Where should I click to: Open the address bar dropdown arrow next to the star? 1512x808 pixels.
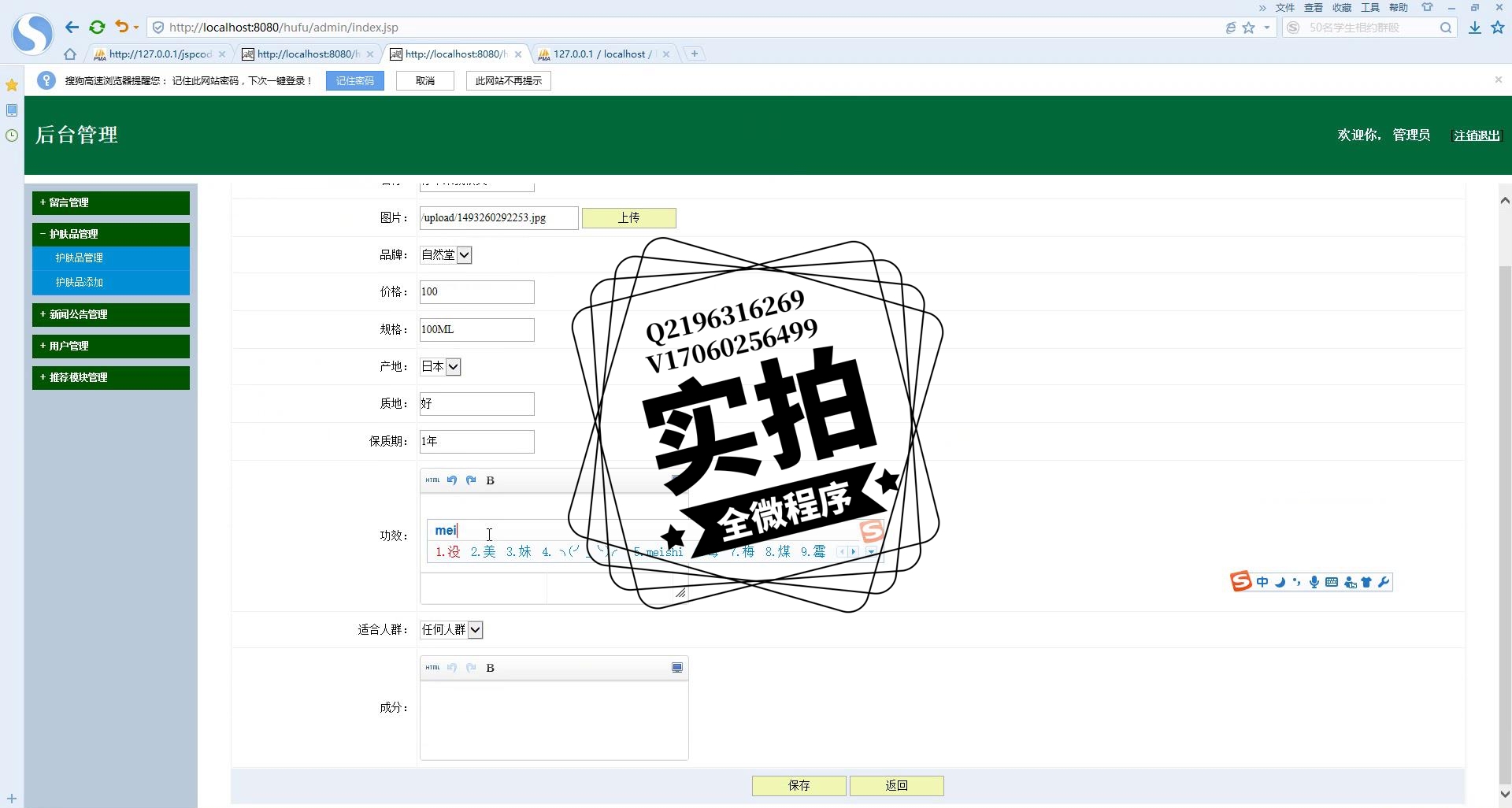[1266, 28]
